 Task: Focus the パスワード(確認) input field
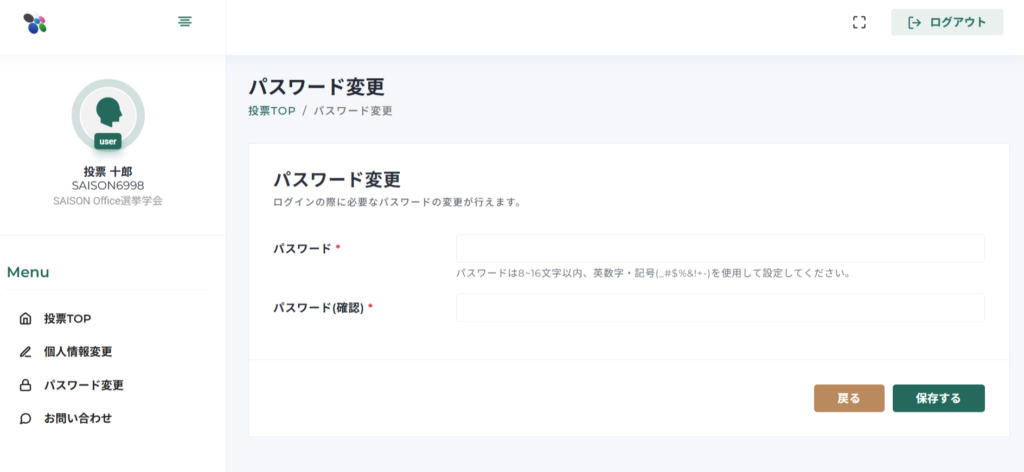(720, 307)
